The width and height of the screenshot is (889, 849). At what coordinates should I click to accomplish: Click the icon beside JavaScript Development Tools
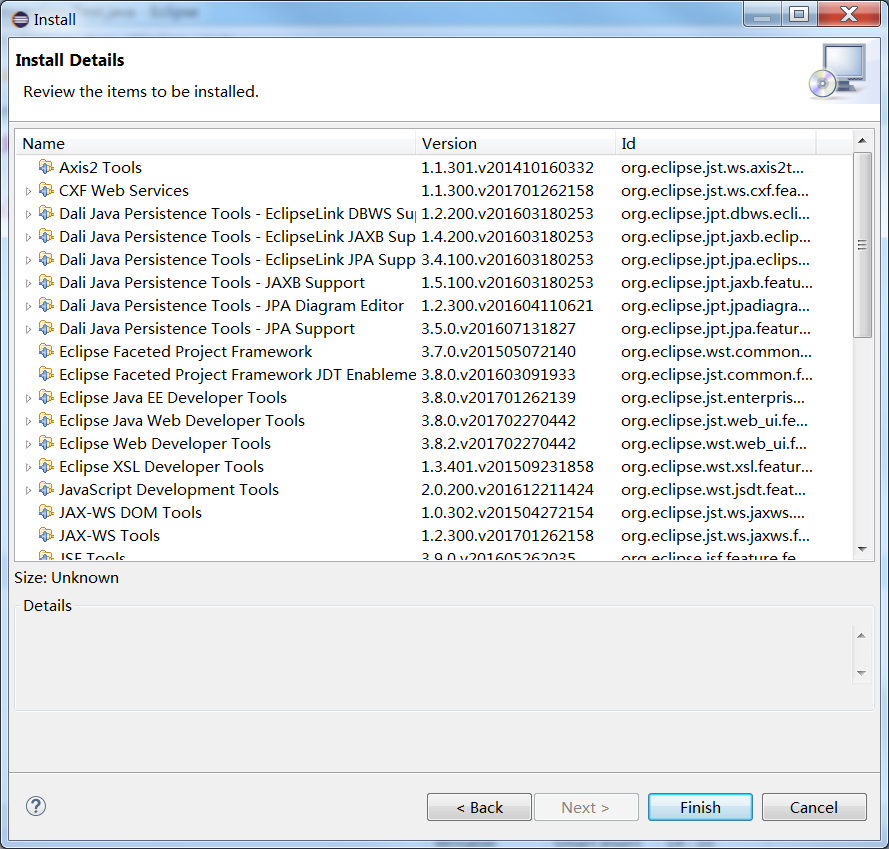pos(46,489)
